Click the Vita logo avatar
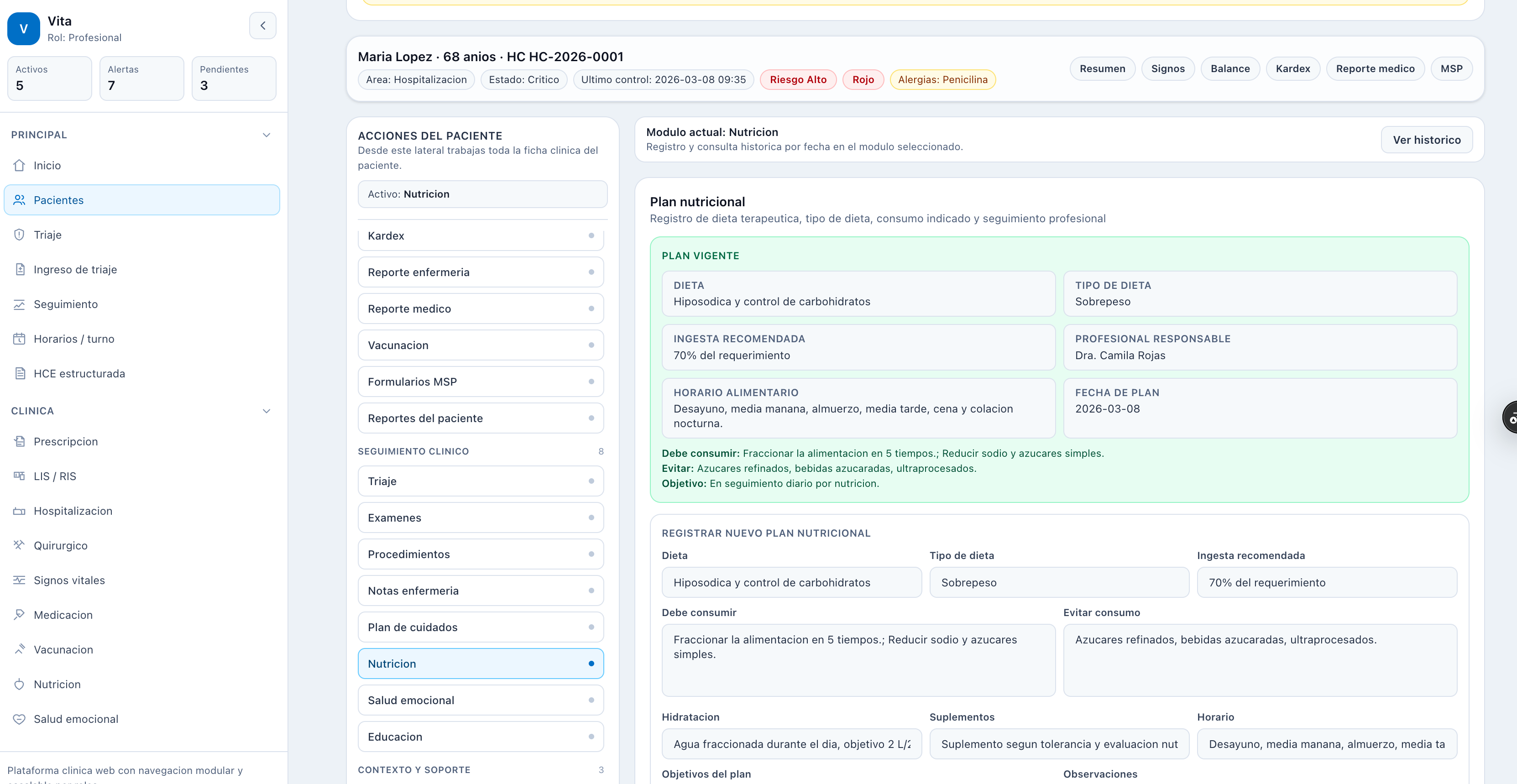Screen dimensions: 1517x784 tap(24, 29)
